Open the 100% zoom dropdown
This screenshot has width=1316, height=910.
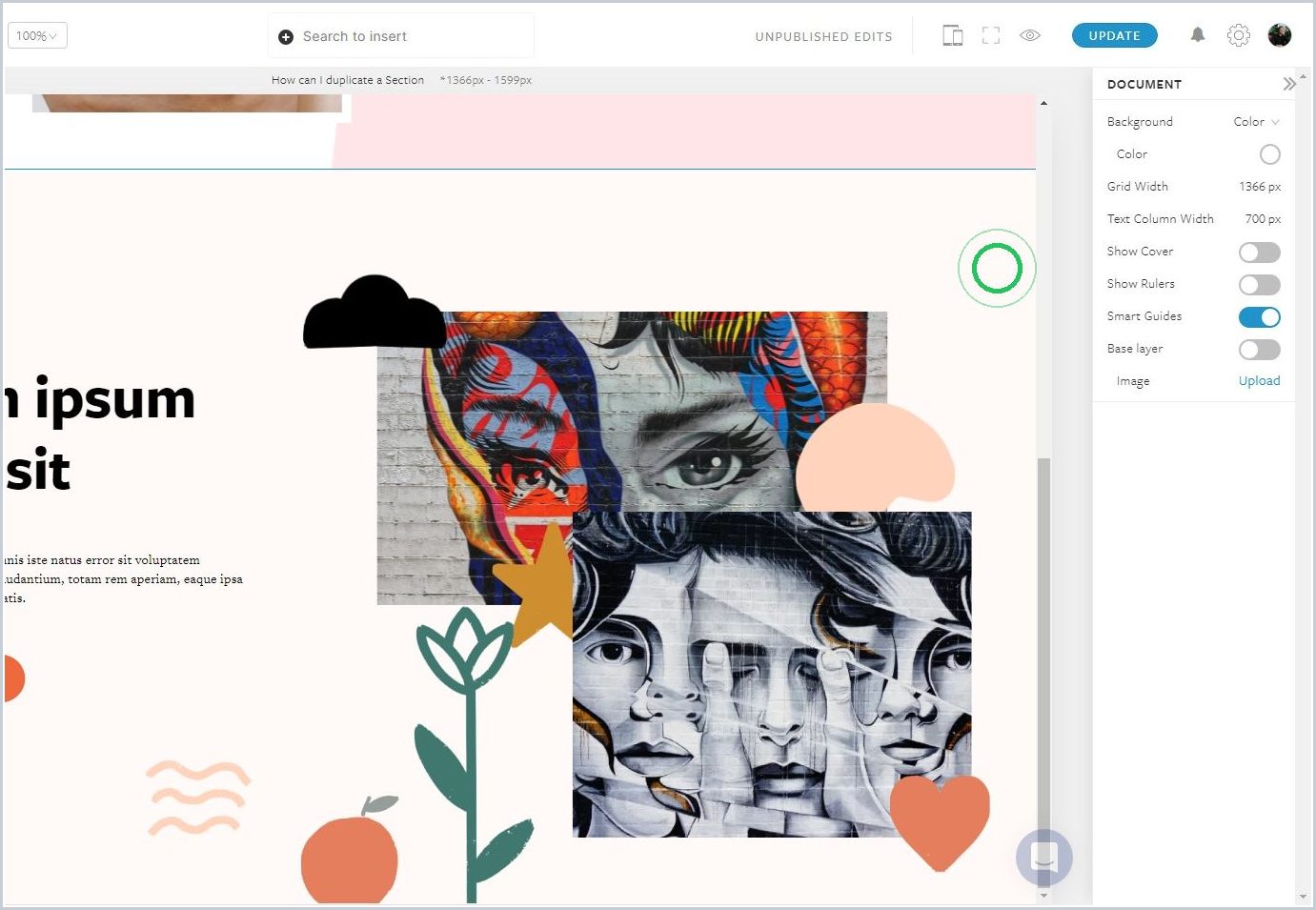[x=37, y=36]
